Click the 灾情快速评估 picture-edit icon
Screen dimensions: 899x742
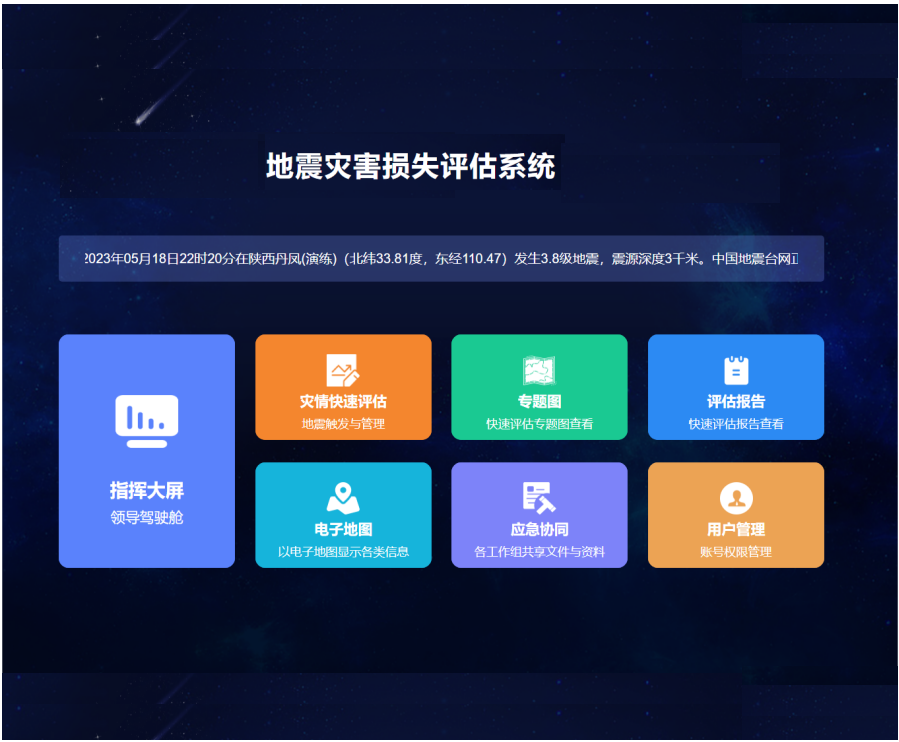tap(343, 370)
